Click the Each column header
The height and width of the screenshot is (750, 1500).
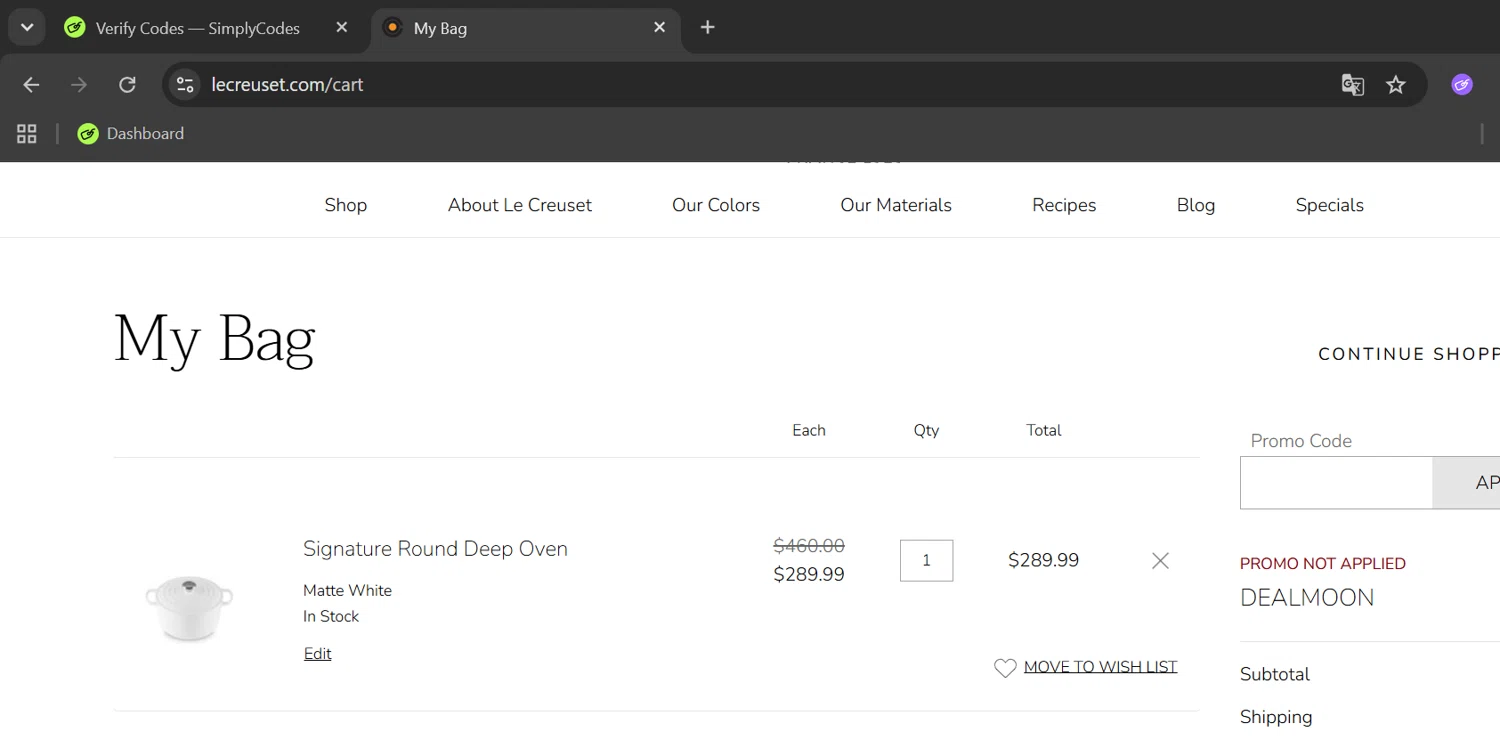[809, 431]
